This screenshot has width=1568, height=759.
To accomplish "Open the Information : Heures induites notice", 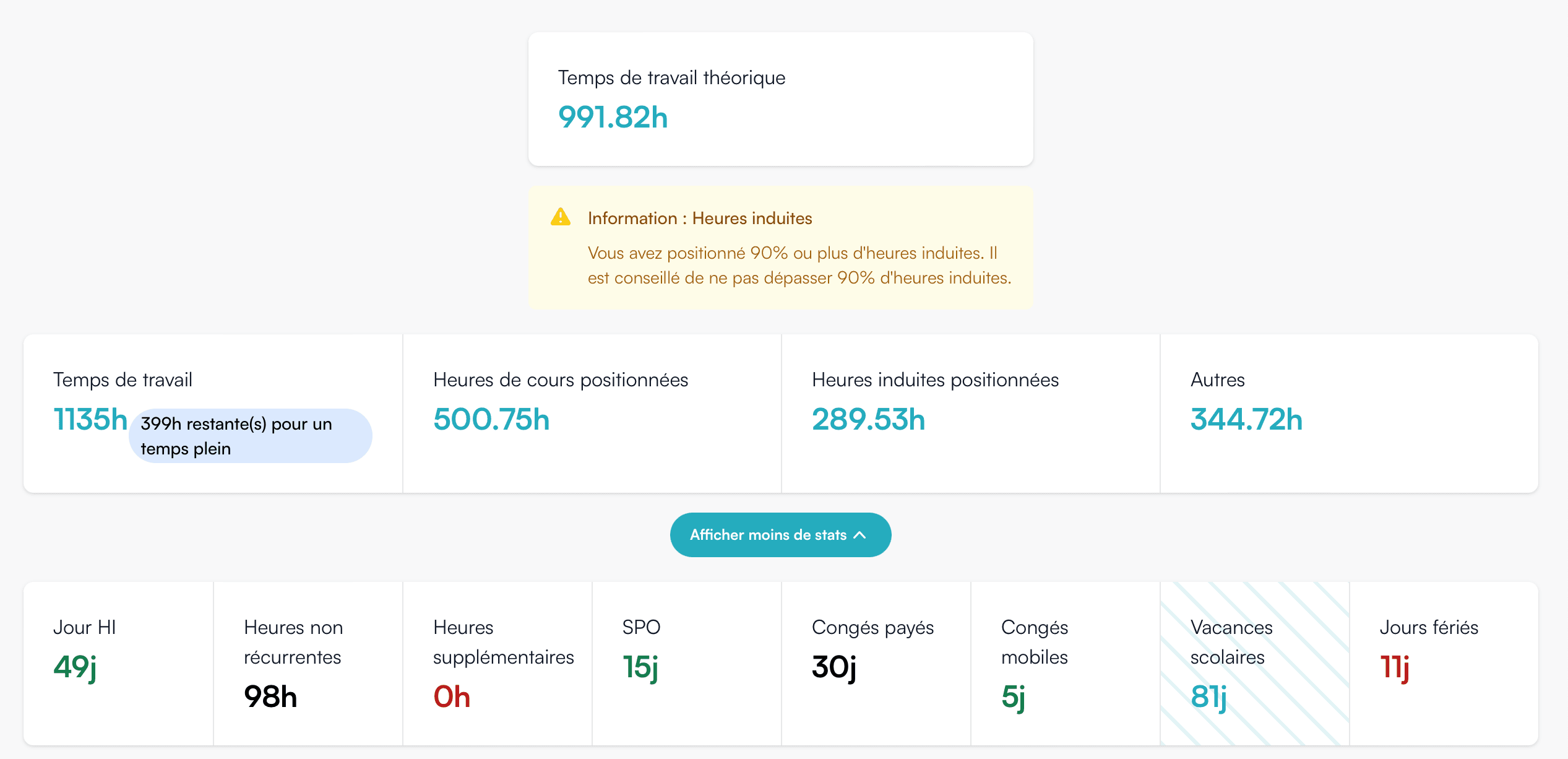I will (x=700, y=218).
